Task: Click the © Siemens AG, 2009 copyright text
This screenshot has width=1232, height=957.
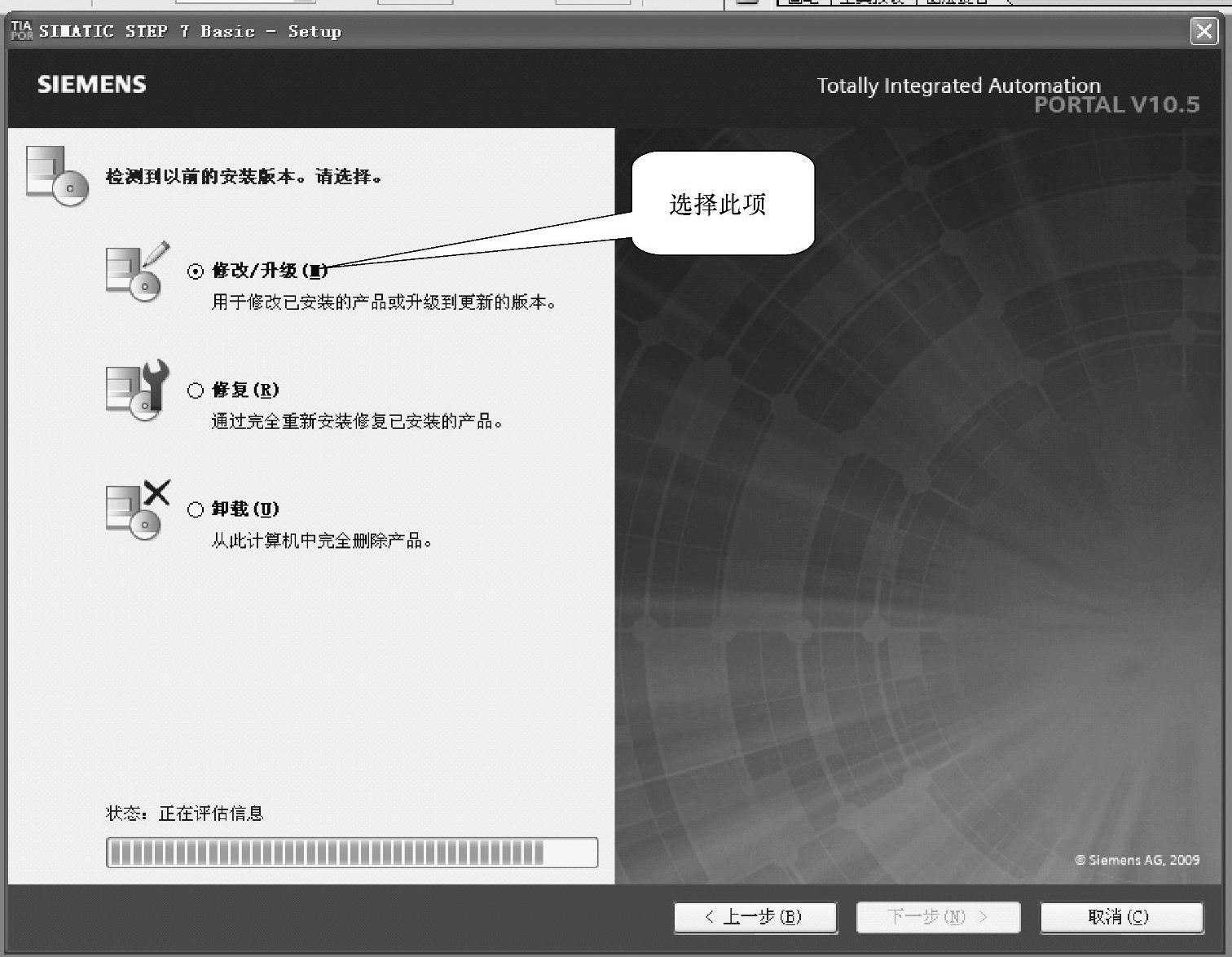Action: (1137, 859)
